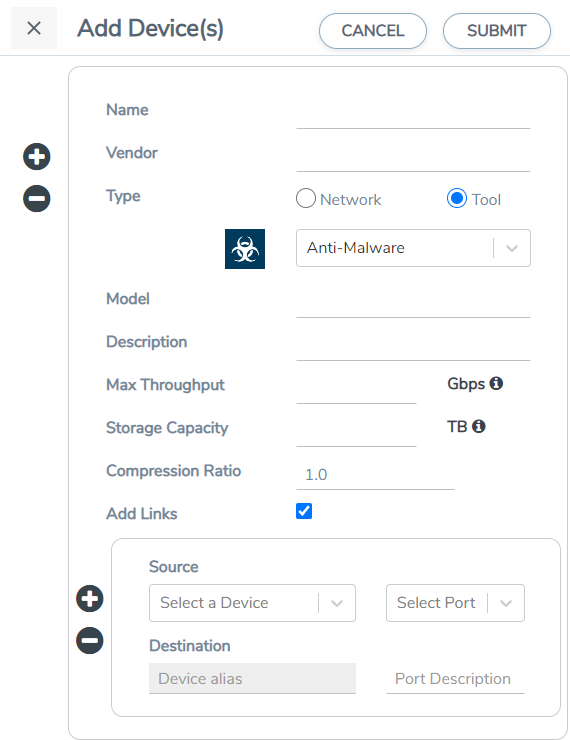Click the Compression Ratio field
The width and height of the screenshot is (570, 740).
point(375,475)
